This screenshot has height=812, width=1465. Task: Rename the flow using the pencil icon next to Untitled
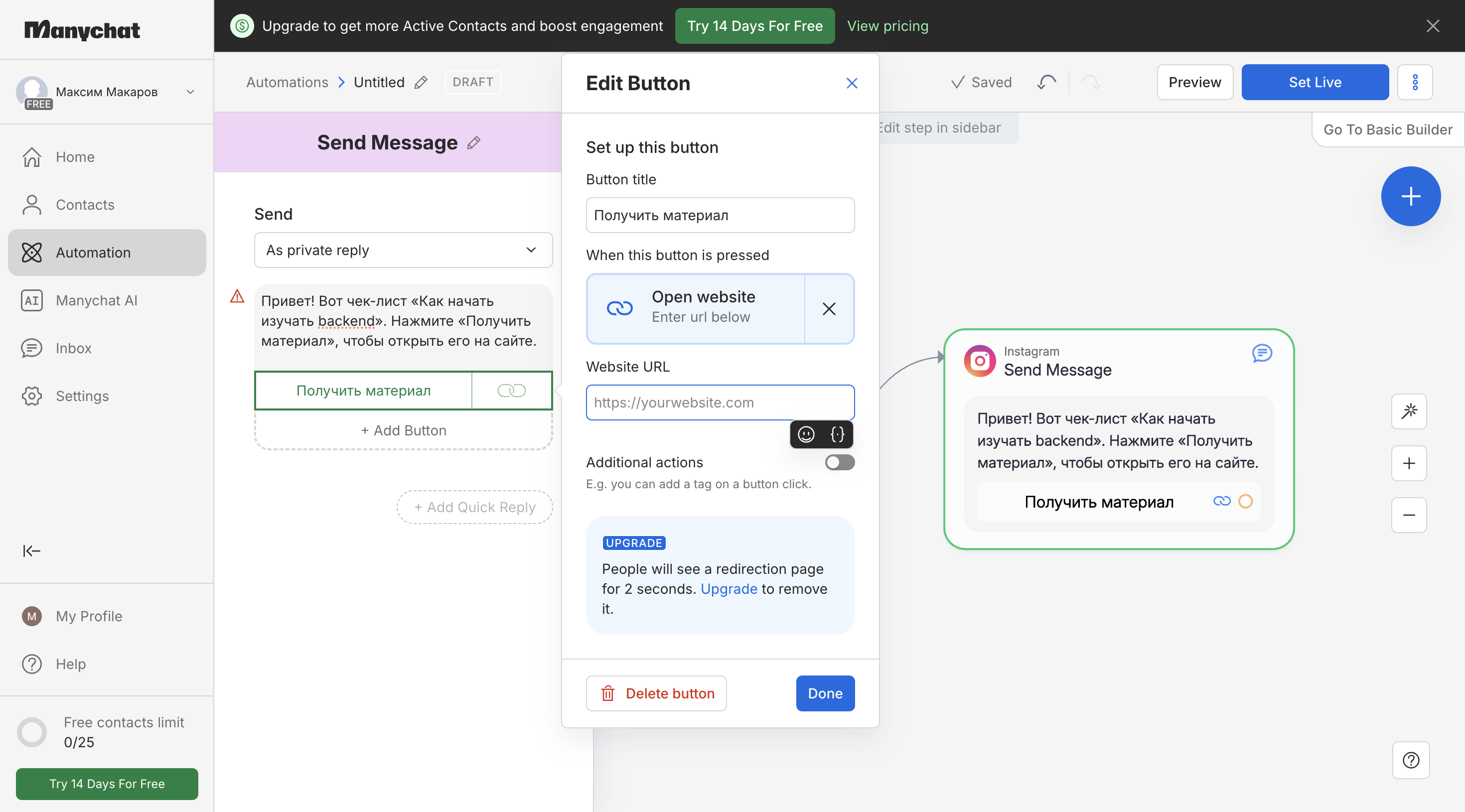pos(421,82)
